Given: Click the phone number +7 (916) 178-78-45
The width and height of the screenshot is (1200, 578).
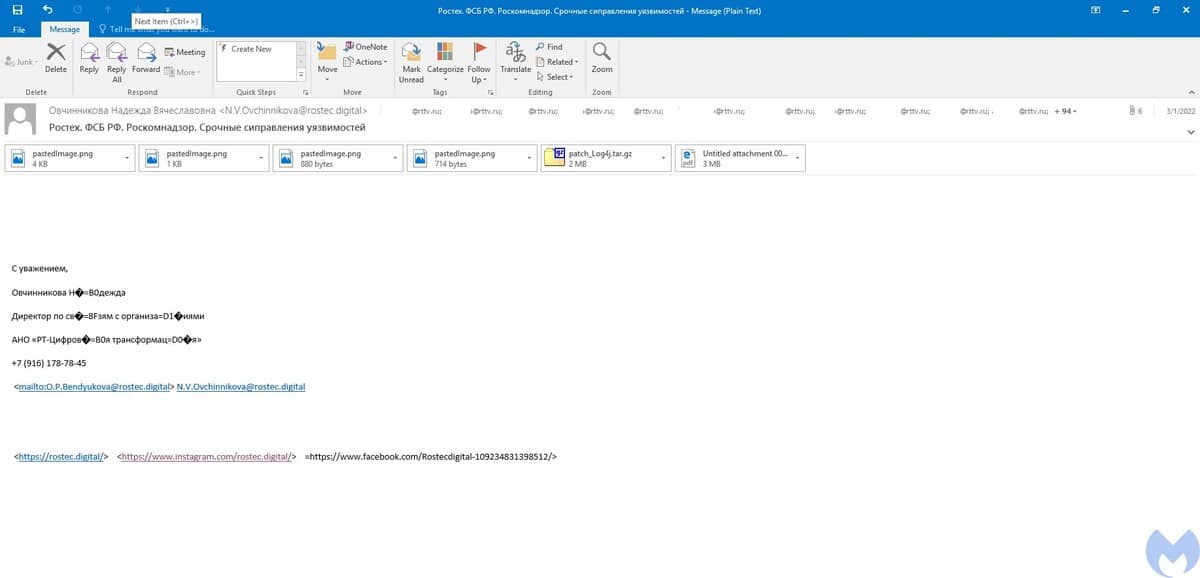Looking at the screenshot, I should point(49,363).
